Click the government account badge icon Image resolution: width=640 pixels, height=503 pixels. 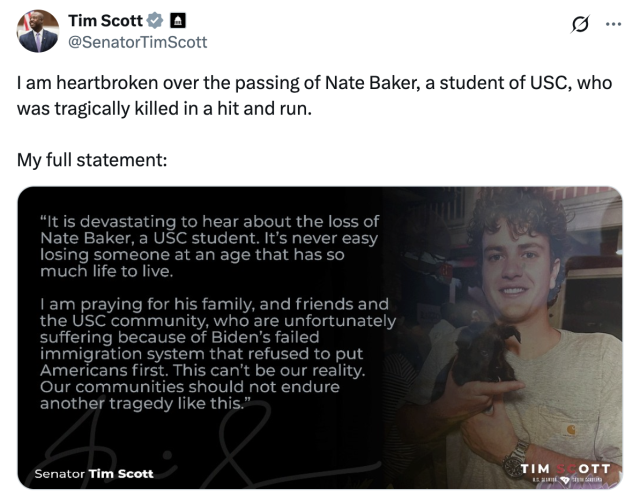(177, 20)
